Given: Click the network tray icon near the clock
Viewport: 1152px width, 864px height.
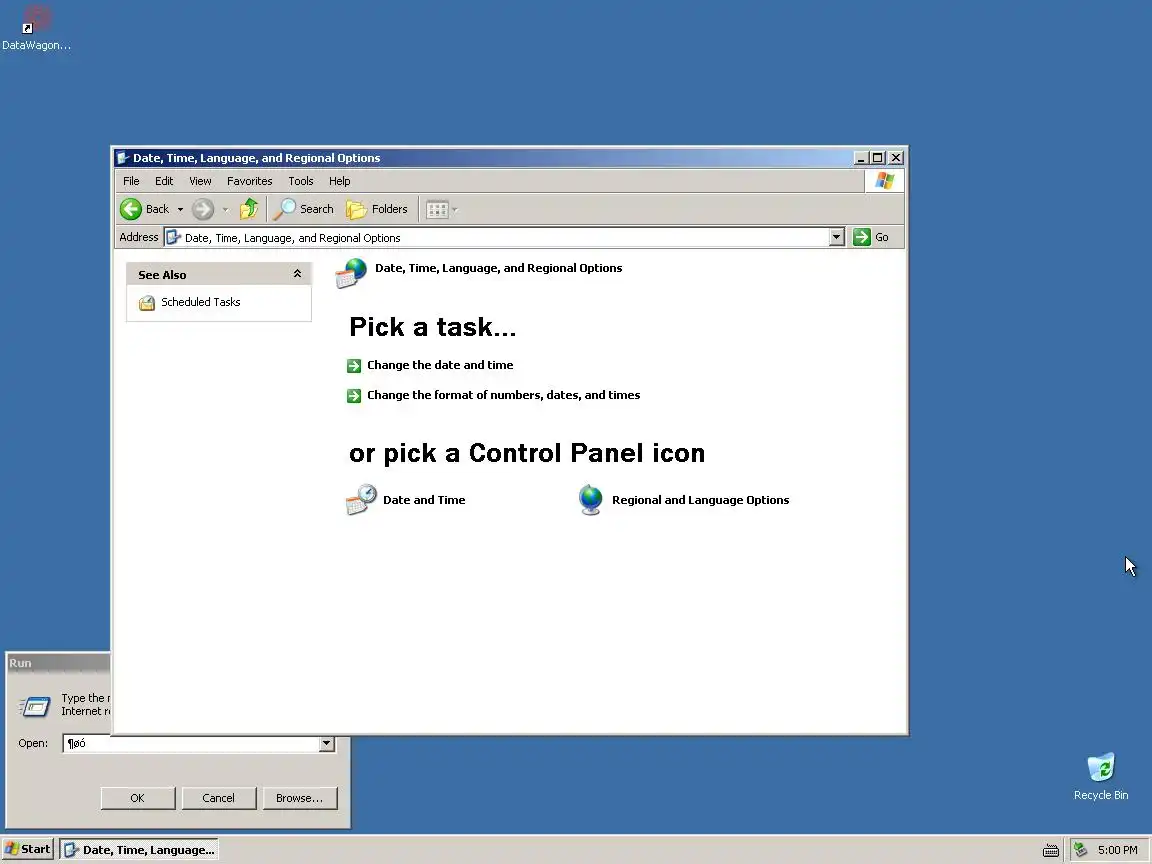Looking at the screenshot, I should tap(1080, 850).
